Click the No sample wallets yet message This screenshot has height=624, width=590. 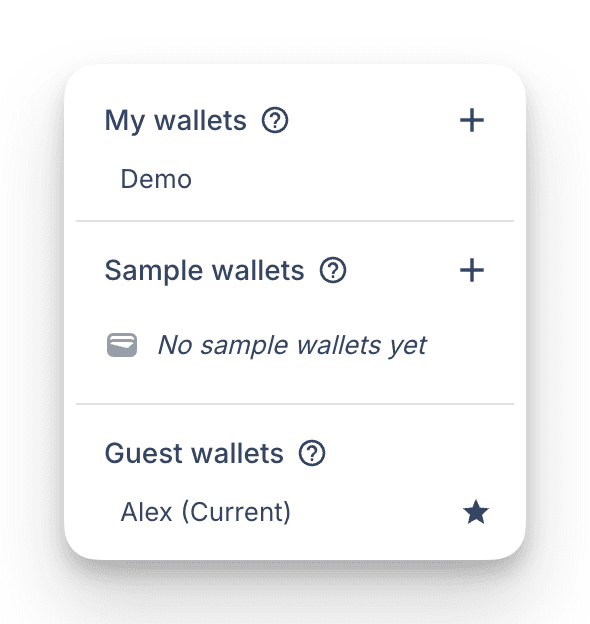[292, 345]
